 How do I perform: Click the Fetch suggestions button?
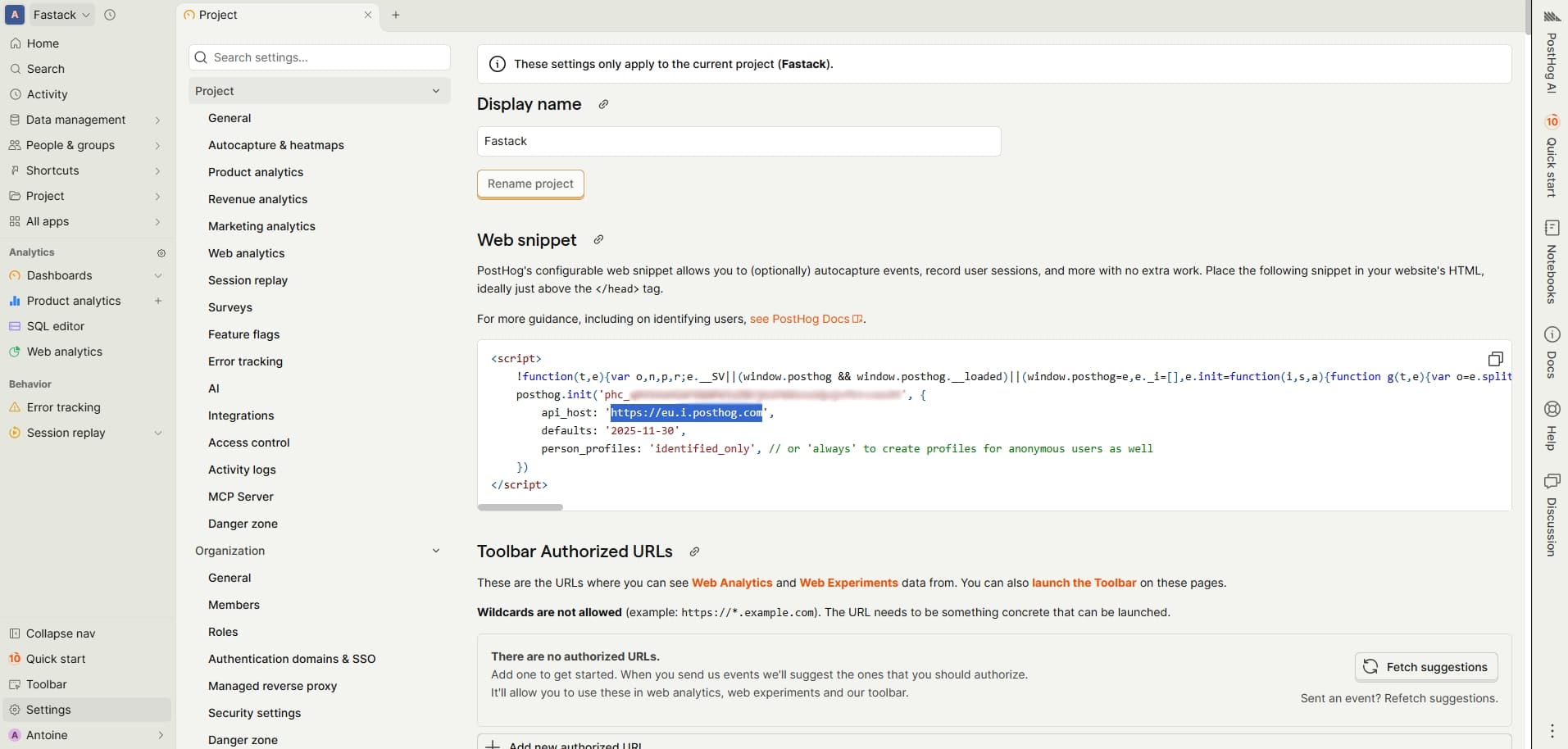pos(1426,667)
